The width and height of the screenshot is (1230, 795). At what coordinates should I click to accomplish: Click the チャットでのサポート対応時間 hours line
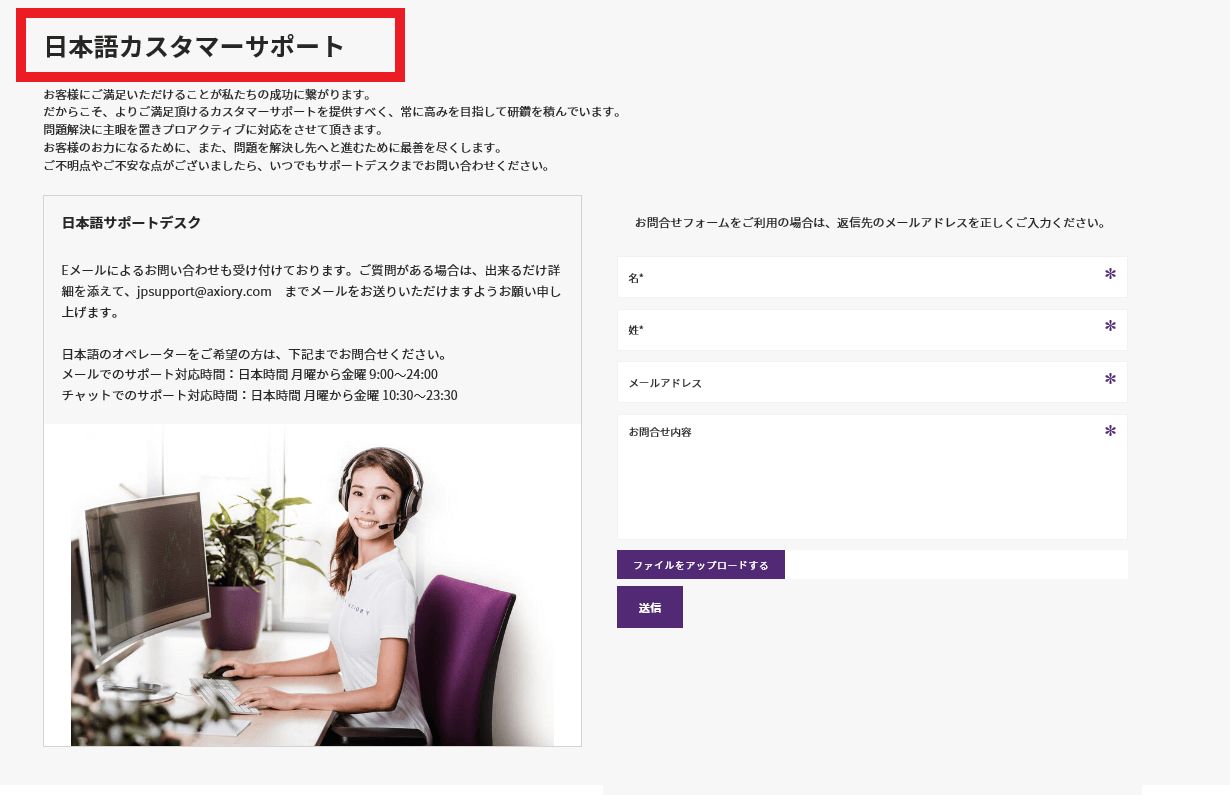tap(260, 395)
